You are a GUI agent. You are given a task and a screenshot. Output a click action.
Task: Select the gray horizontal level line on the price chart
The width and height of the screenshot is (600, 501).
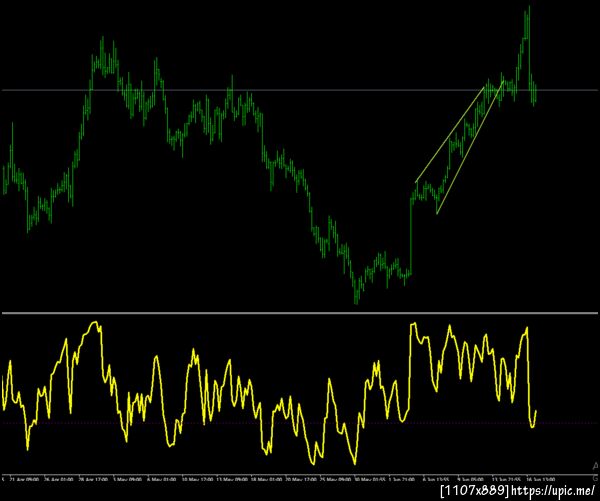point(300,90)
